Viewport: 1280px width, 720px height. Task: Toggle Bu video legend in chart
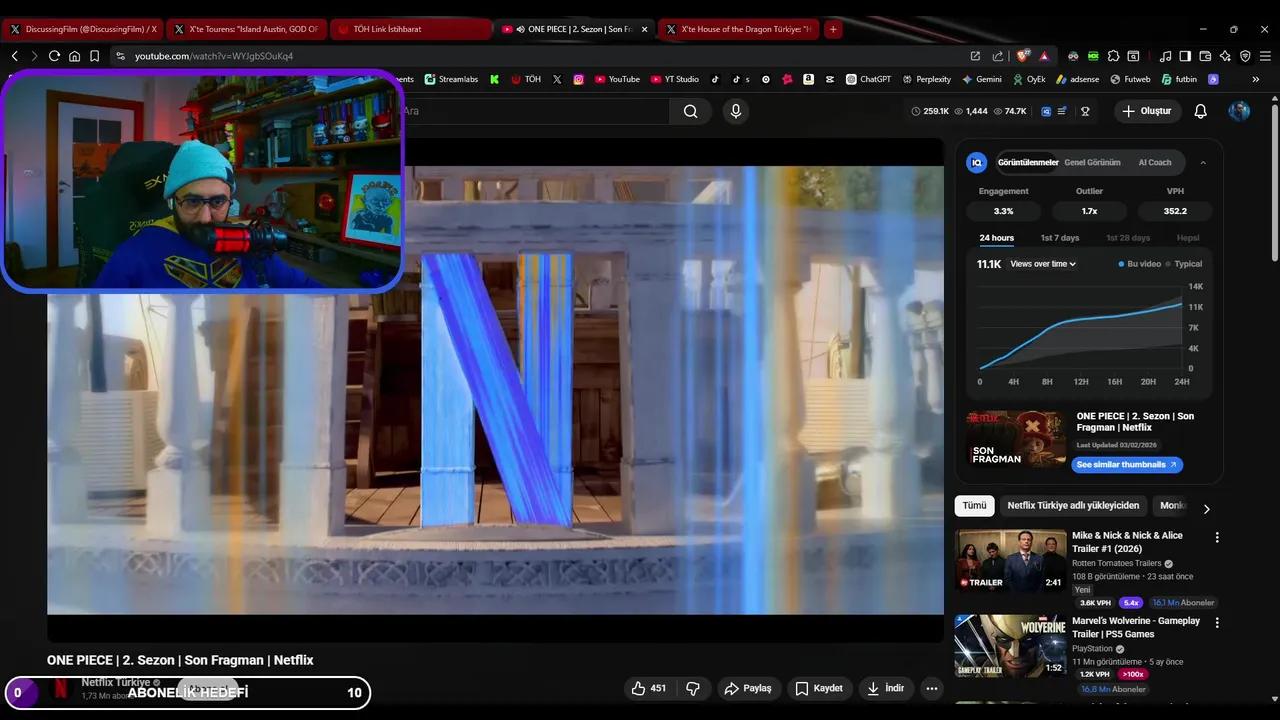coord(1139,264)
